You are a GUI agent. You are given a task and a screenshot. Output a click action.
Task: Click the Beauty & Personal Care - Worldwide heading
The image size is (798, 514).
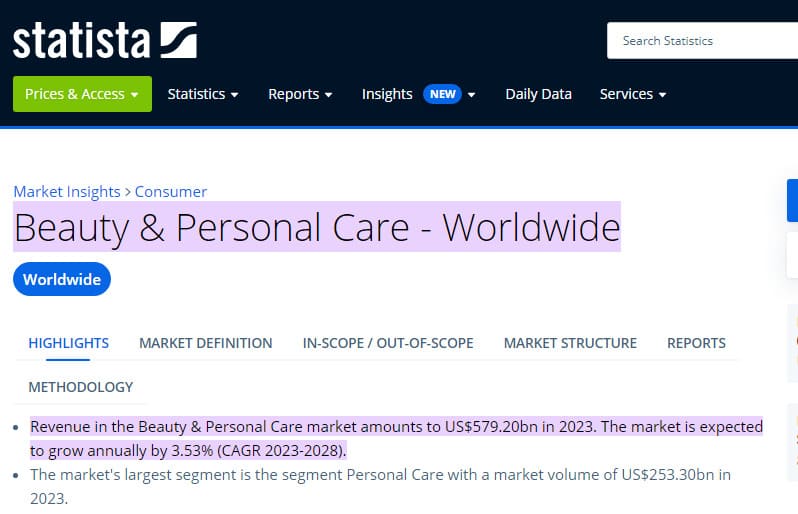click(317, 227)
